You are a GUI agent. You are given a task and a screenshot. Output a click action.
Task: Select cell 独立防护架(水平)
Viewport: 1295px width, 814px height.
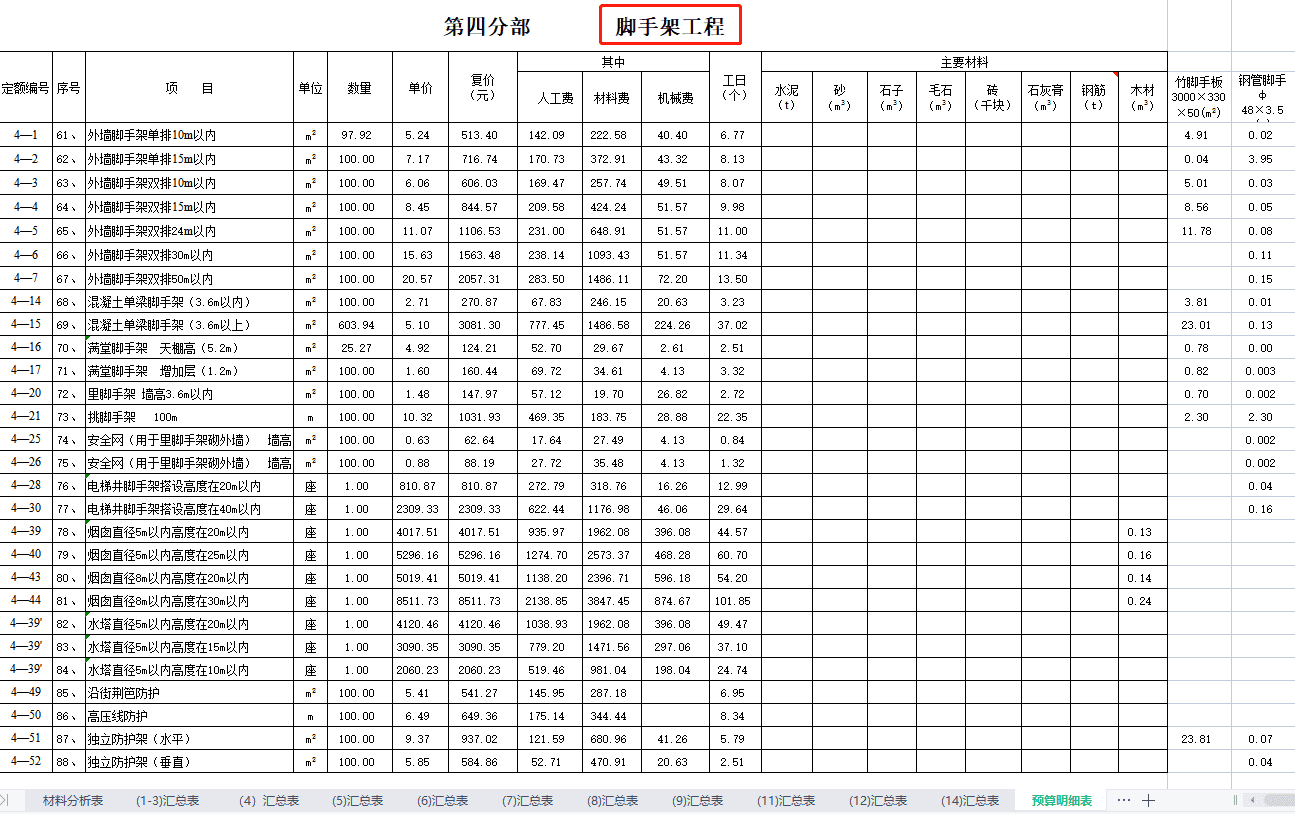(x=190, y=739)
